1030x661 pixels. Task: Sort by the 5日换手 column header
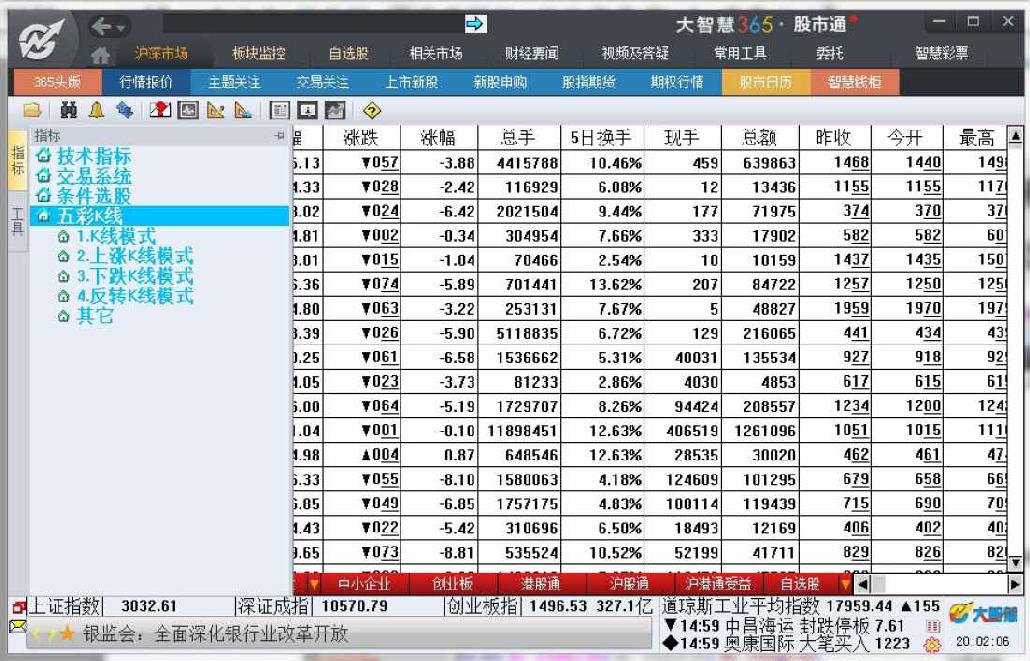click(x=601, y=138)
